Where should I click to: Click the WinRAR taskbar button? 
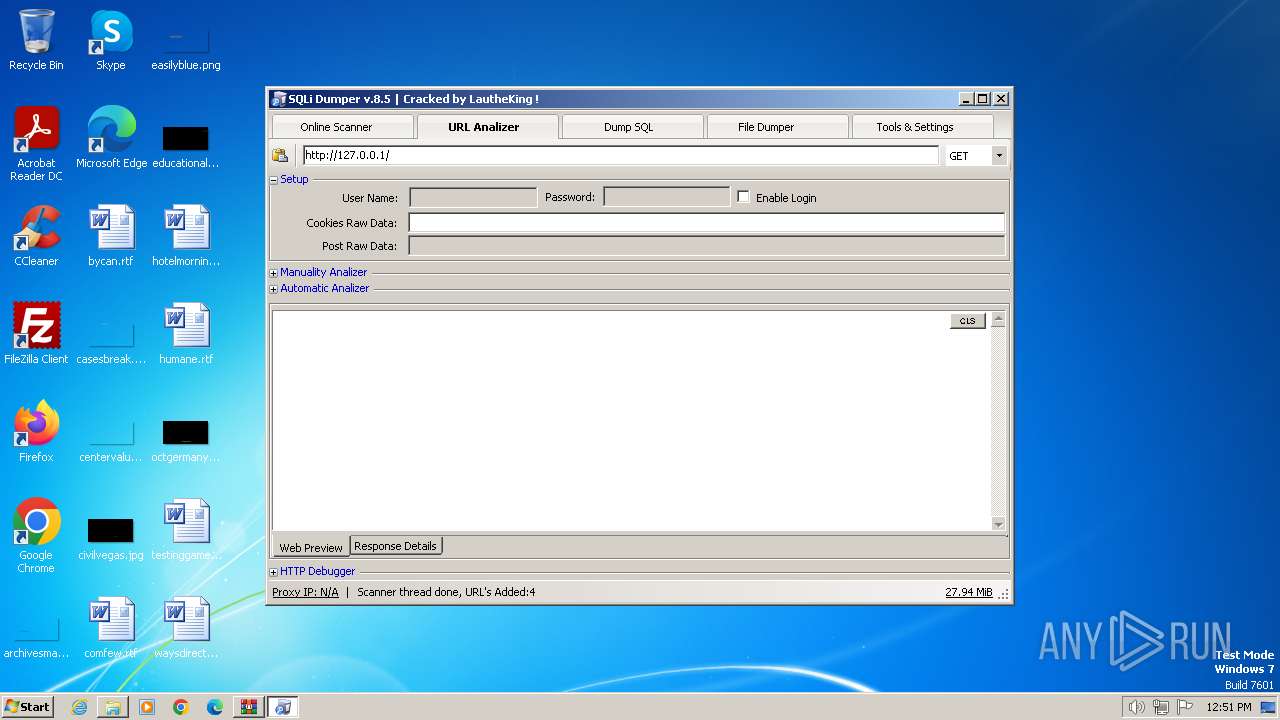coord(248,707)
